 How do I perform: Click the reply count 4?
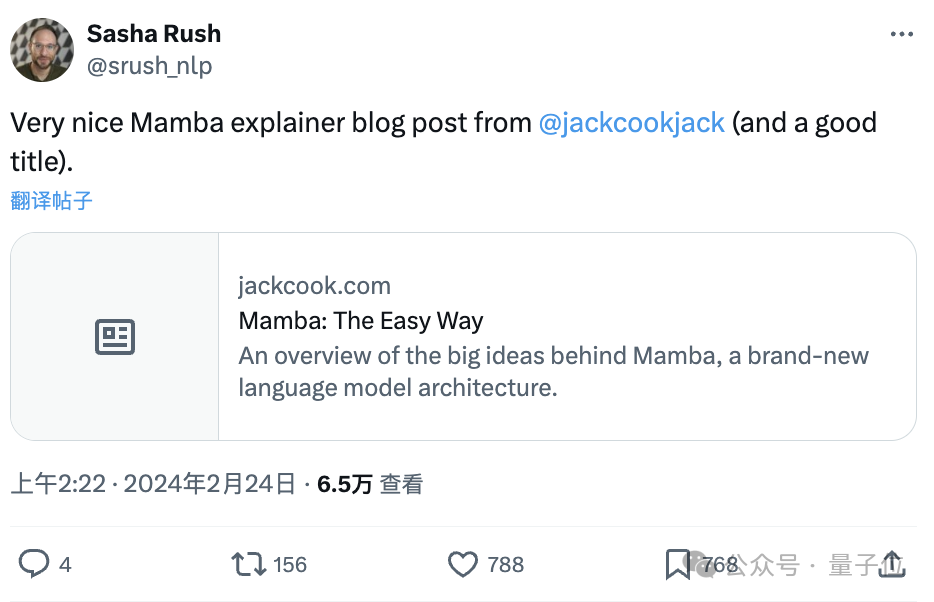click(x=65, y=565)
